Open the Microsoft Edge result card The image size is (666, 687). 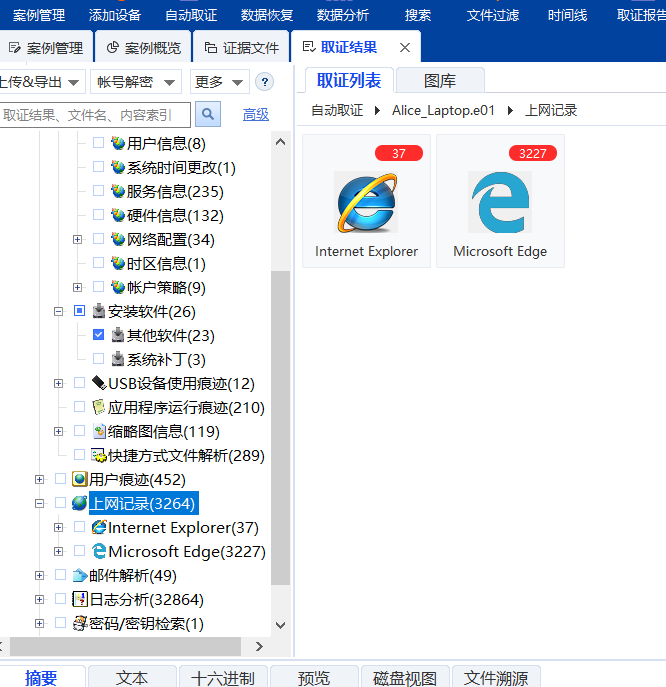[x=500, y=201]
